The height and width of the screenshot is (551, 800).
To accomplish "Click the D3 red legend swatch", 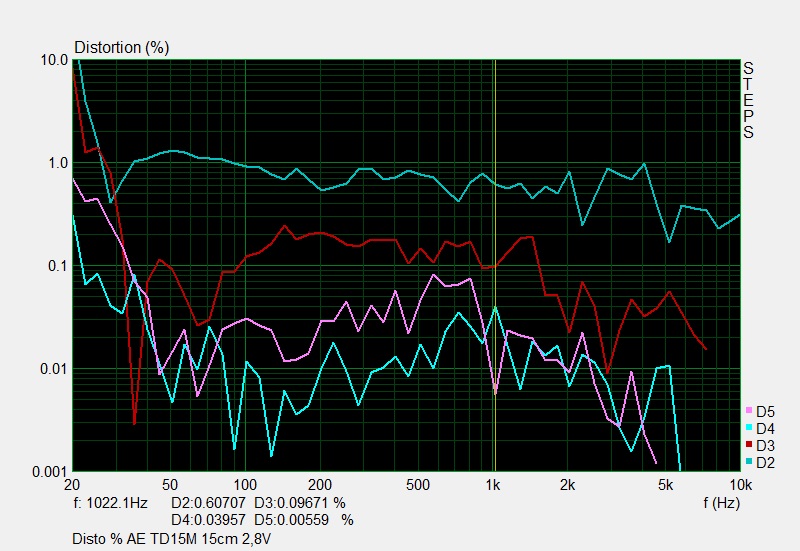I will click(x=748, y=445).
